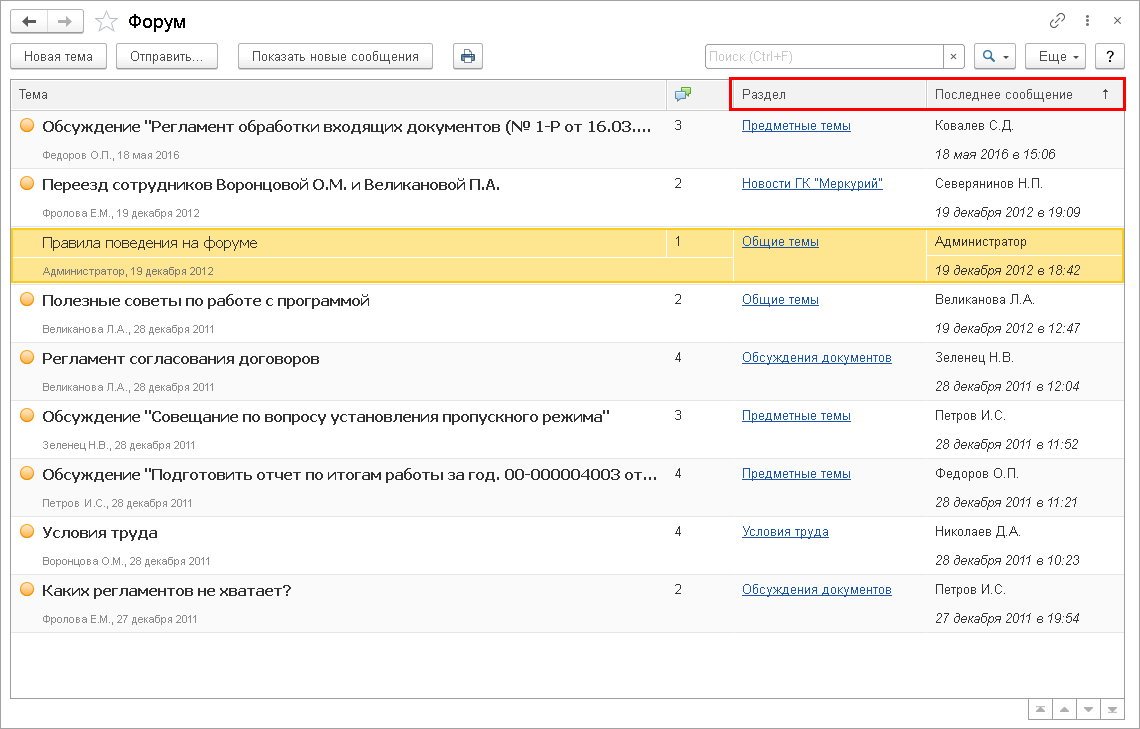Open the Еще dropdown menu
This screenshot has height=729, width=1140.
coord(1056,56)
